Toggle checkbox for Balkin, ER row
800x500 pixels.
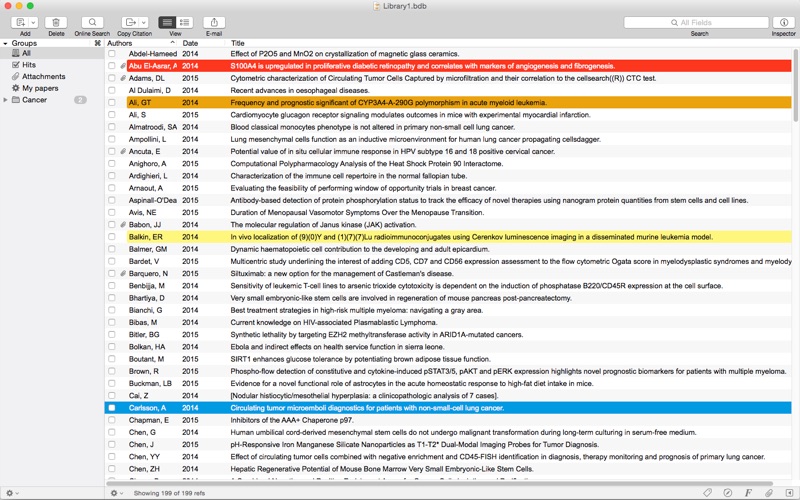click(x=112, y=237)
